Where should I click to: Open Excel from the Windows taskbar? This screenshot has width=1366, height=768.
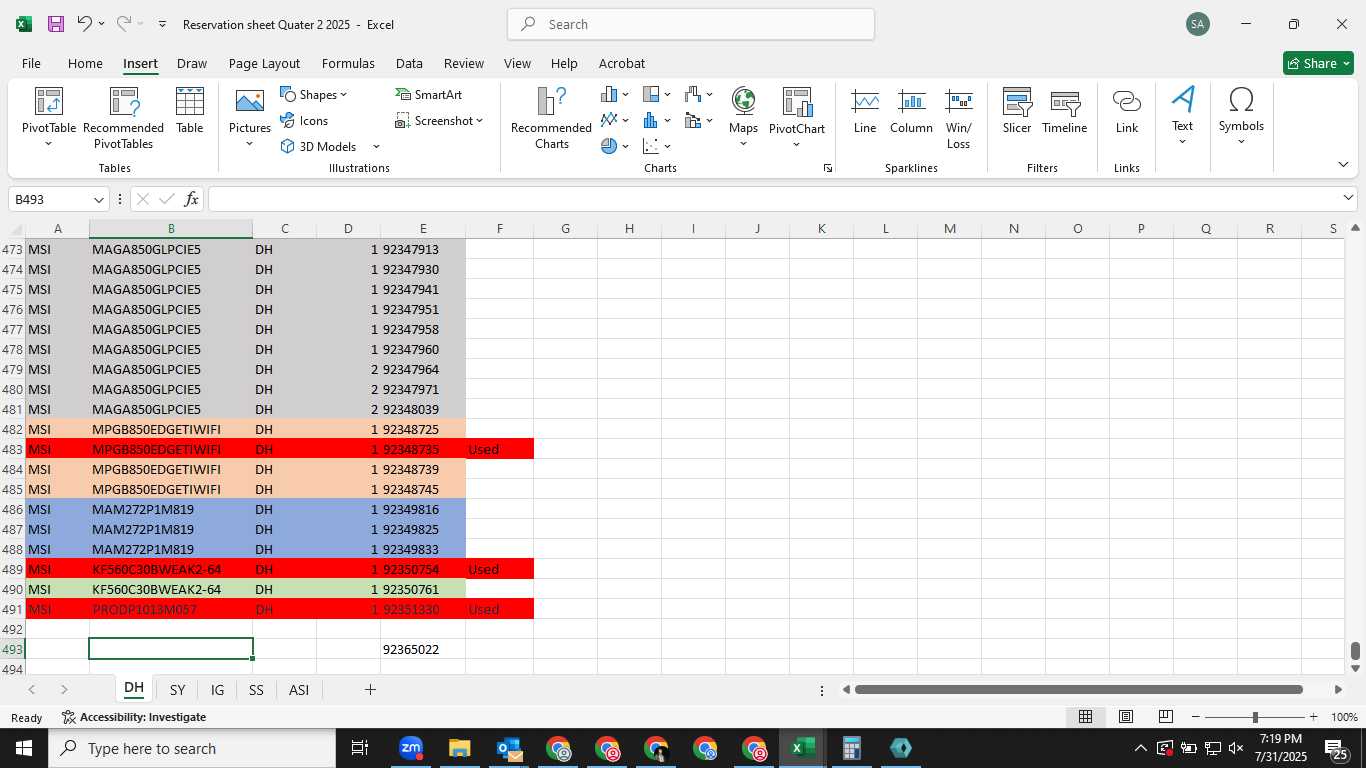803,748
